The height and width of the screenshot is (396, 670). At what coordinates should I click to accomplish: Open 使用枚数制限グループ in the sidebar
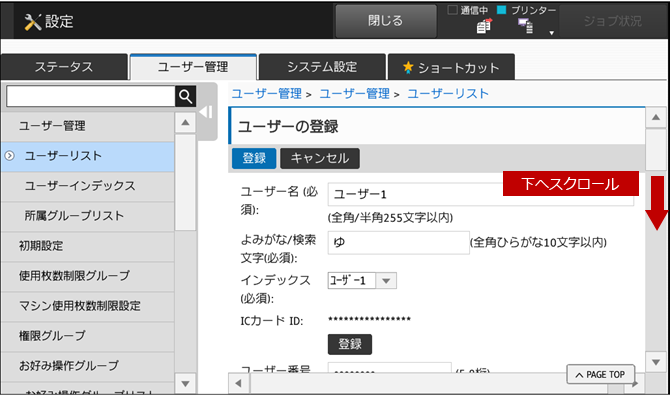tap(88, 276)
